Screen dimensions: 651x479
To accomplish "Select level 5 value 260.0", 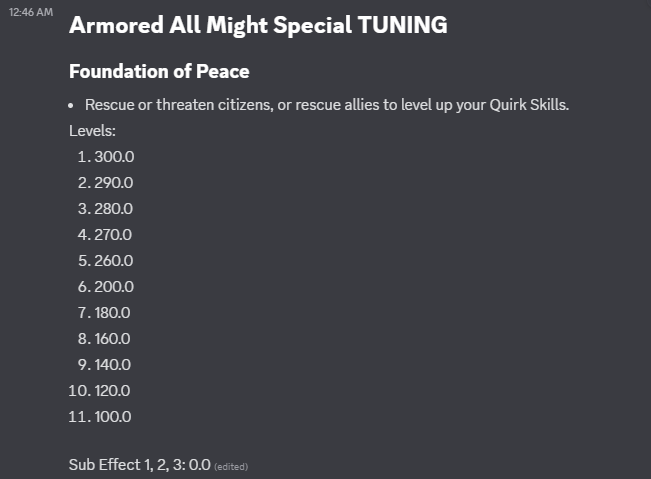I will [114, 261].
